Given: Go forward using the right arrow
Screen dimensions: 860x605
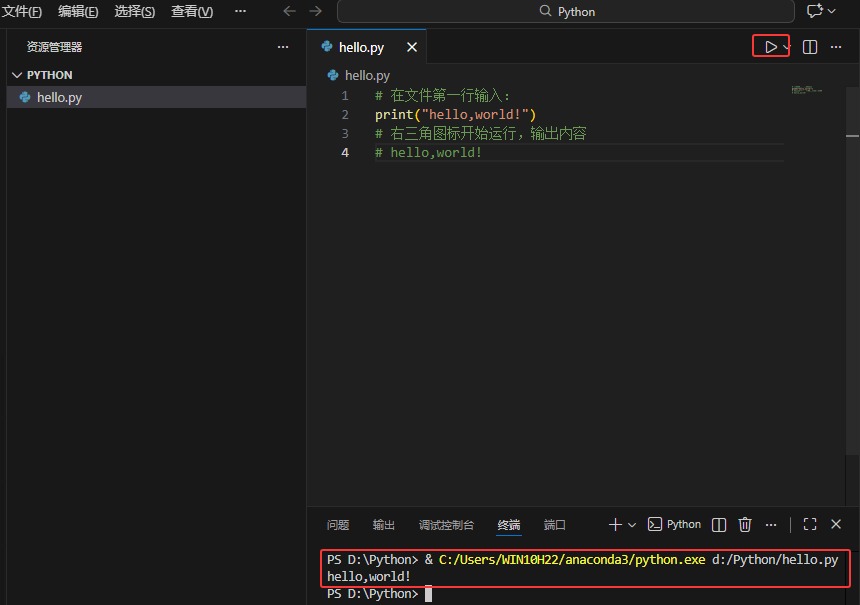Looking at the screenshot, I should pos(316,11).
